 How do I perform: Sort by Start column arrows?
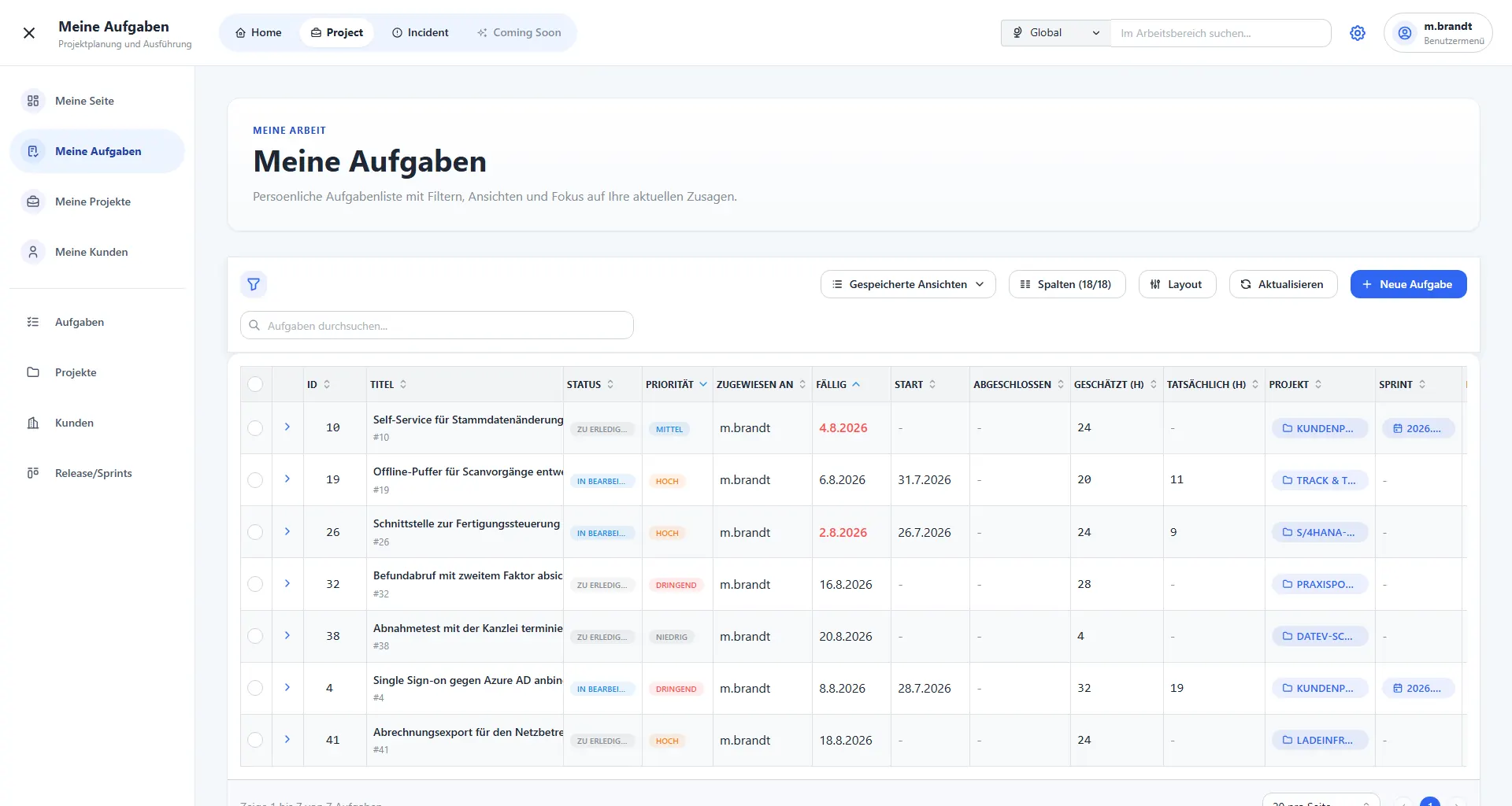(932, 384)
